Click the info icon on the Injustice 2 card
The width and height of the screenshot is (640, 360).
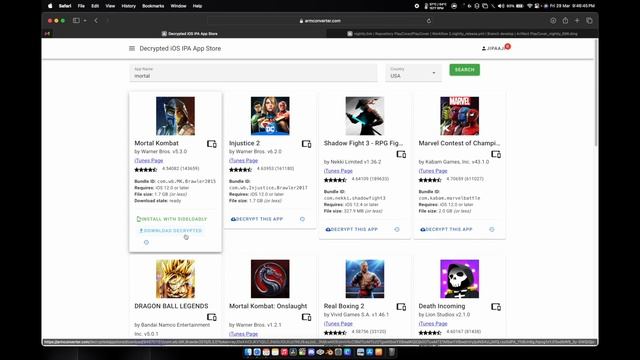[302, 219]
